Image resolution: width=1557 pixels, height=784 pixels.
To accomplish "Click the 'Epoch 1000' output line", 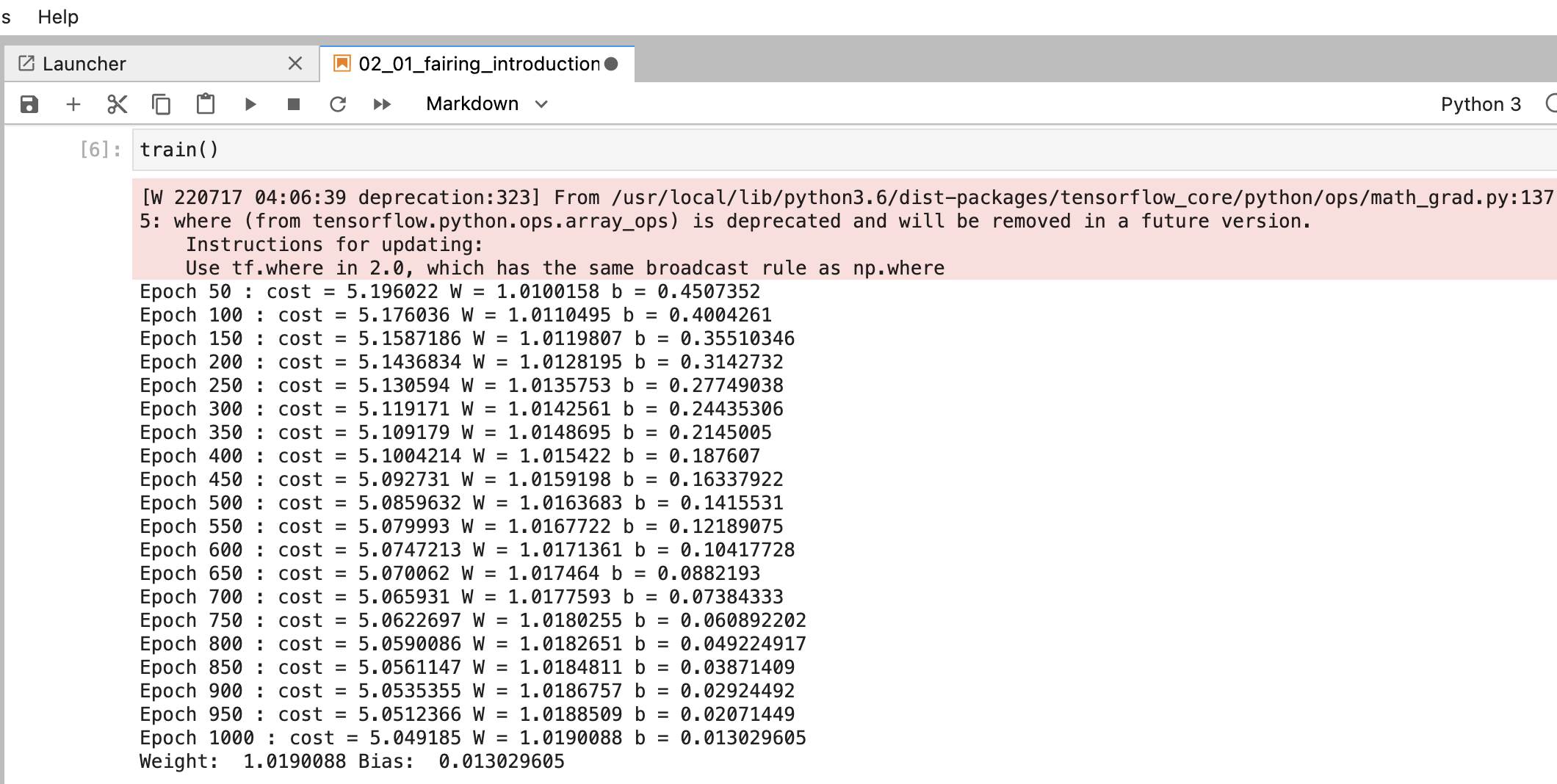I will pos(473,738).
